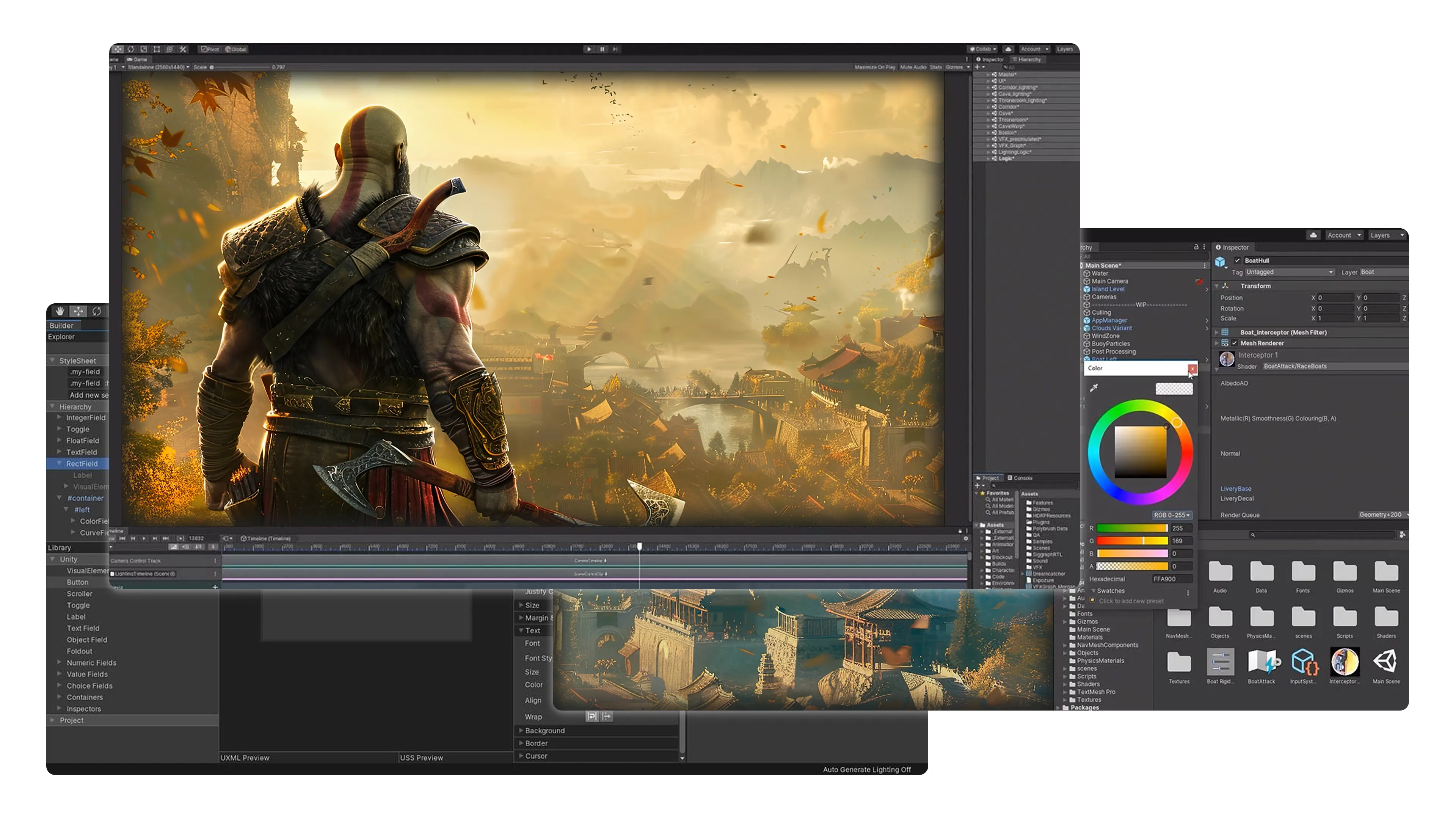Open the Tag dropdown showing Untagged
The image size is (1456, 819).
[1290, 273]
